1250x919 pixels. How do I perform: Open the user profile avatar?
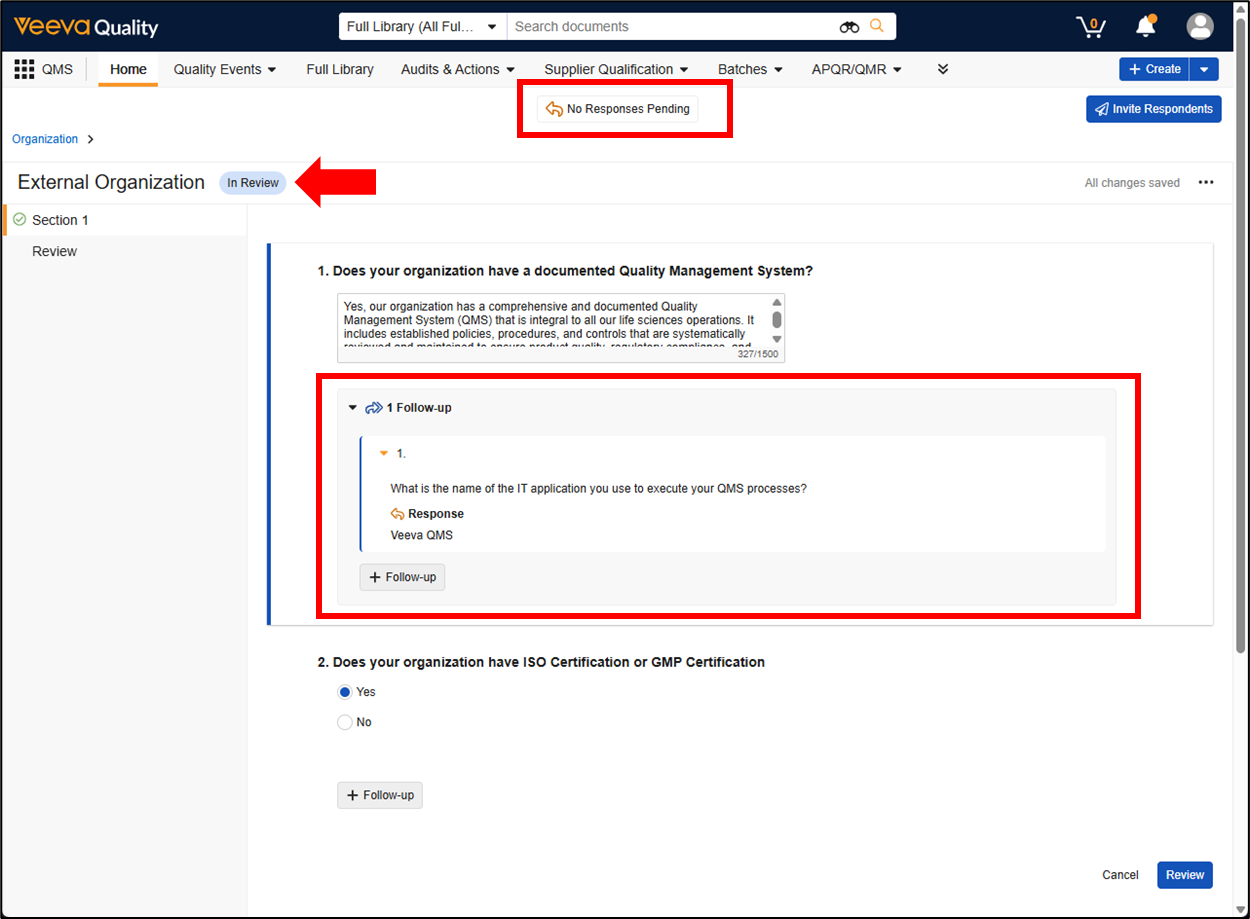[1199, 27]
